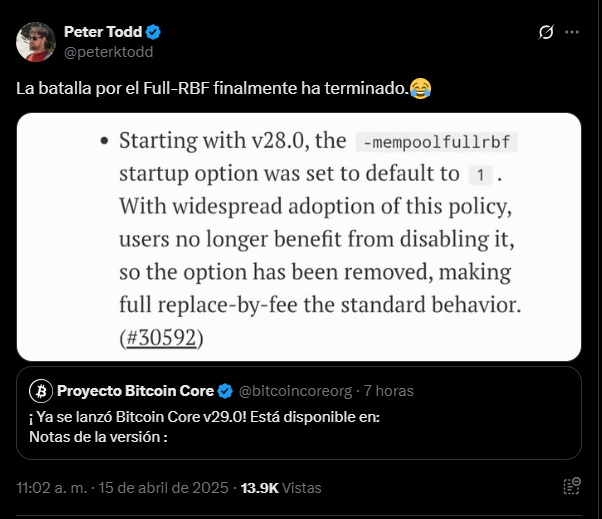Open the three-dot more options menu
Screen dimensions: 602x519
coord(572,32)
